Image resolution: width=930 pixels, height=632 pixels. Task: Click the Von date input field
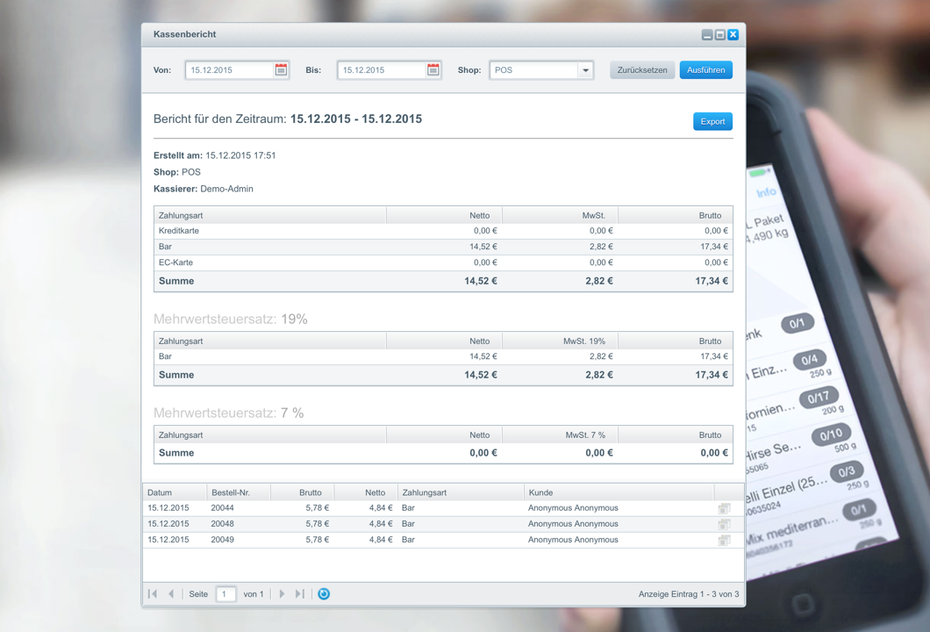(x=230, y=70)
